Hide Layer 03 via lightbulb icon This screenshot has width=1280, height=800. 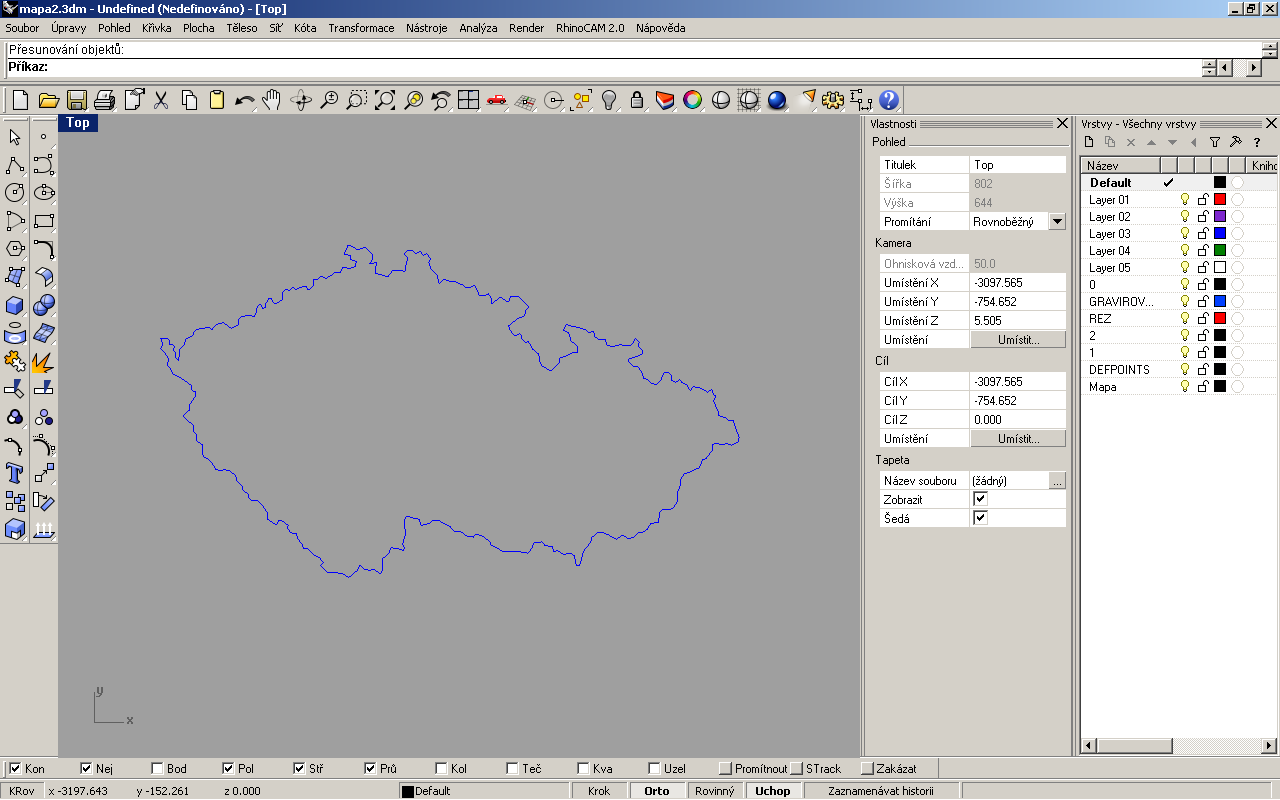click(x=1185, y=234)
